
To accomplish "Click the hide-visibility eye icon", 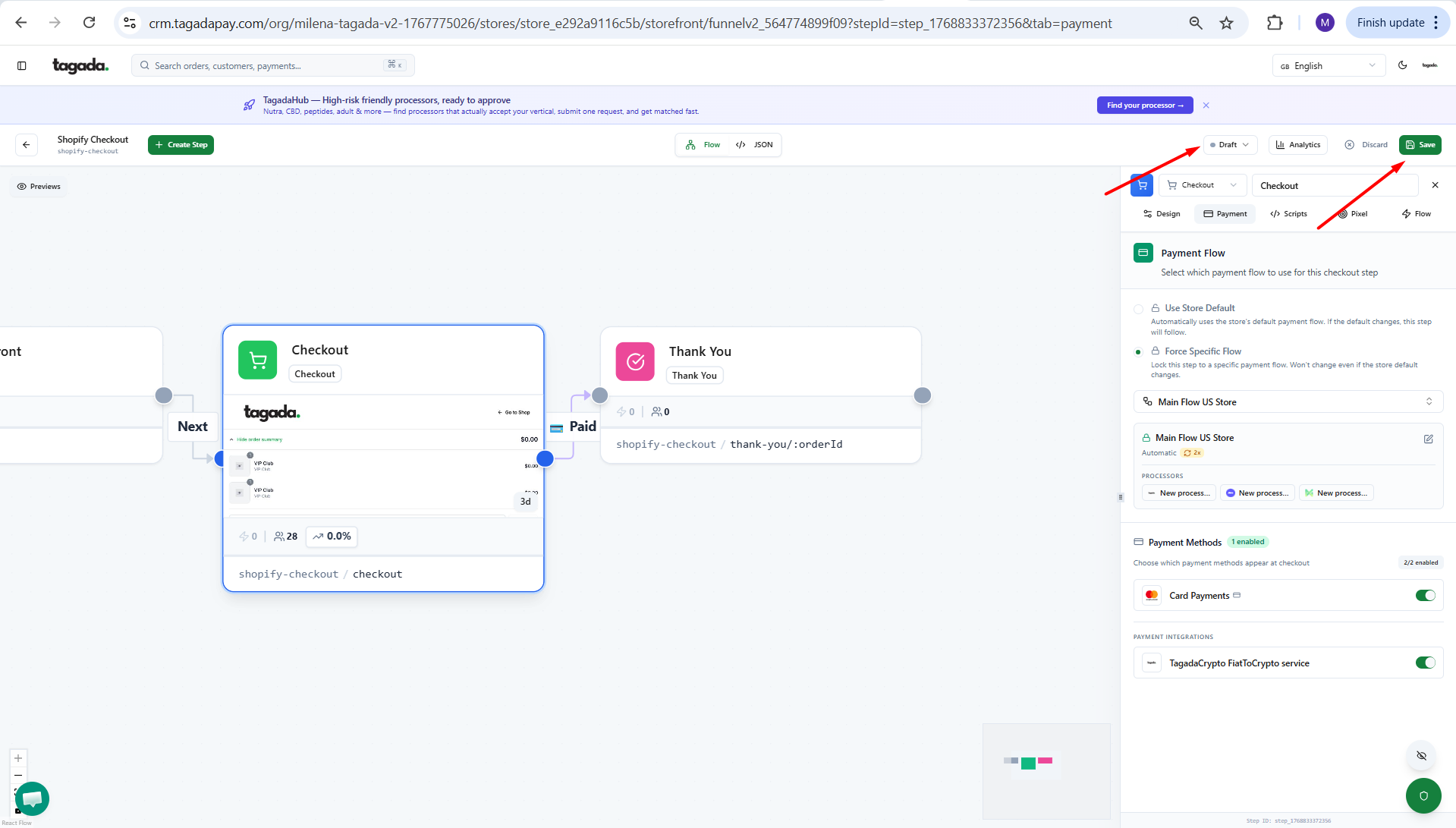I will 1421,756.
